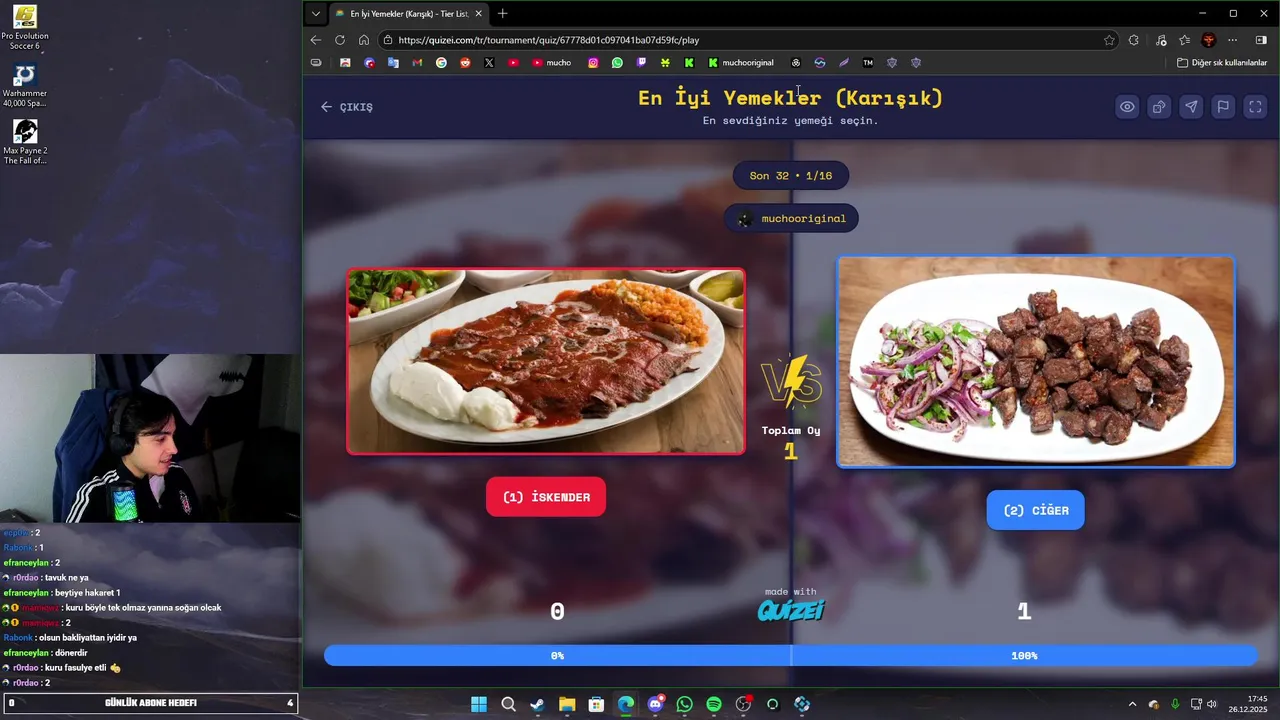1280x720 pixels.
Task: Open the WhatsApp bookmark
Action: (x=617, y=62)
